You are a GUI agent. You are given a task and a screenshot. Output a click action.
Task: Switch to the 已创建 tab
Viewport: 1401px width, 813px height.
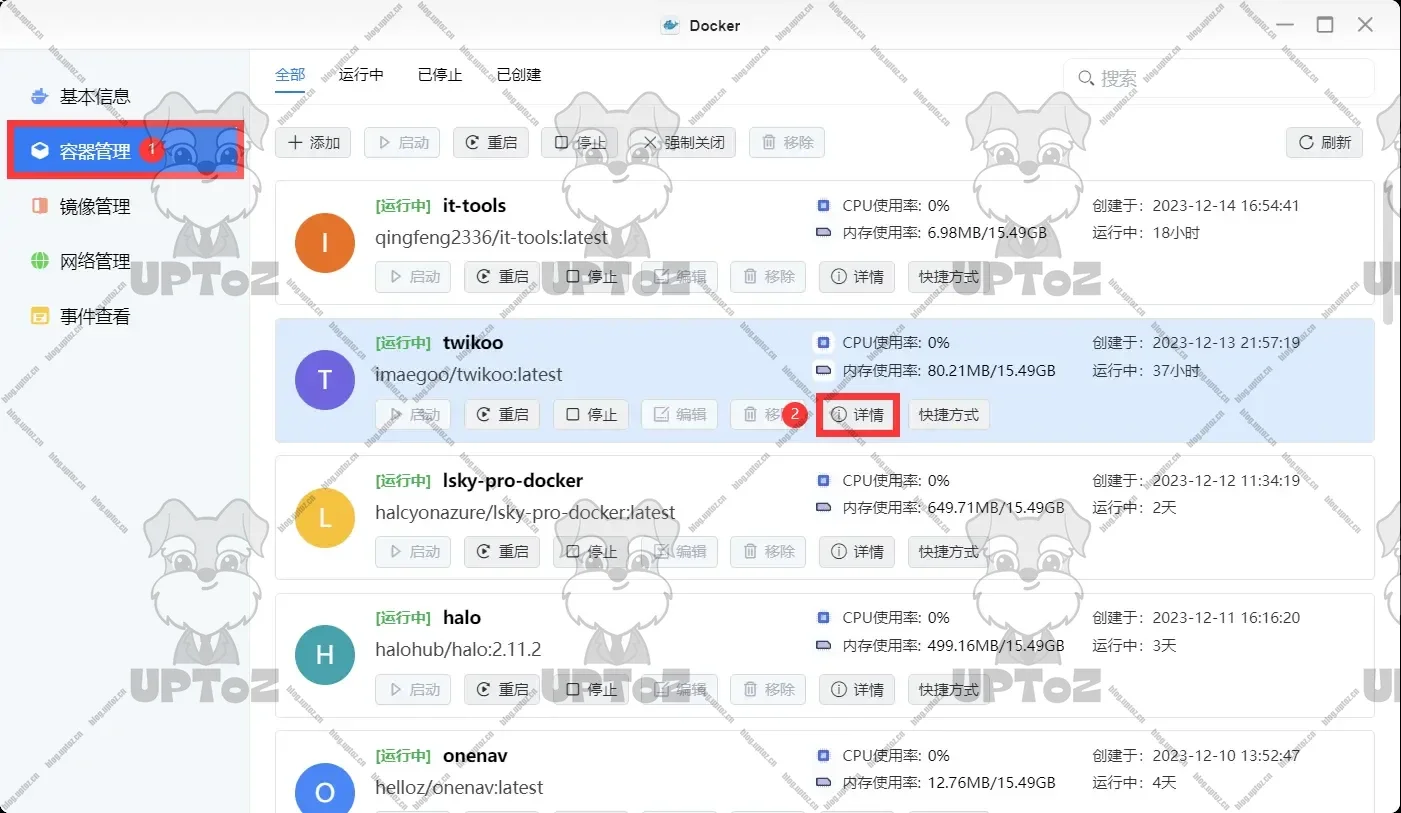[519, 75]
